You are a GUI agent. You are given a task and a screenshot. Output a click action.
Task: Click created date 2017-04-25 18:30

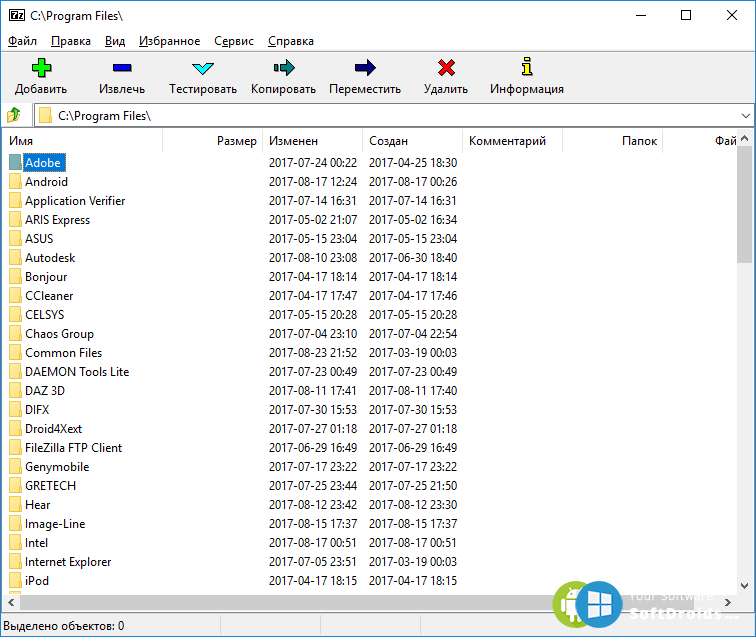click(x=413, y=163)
